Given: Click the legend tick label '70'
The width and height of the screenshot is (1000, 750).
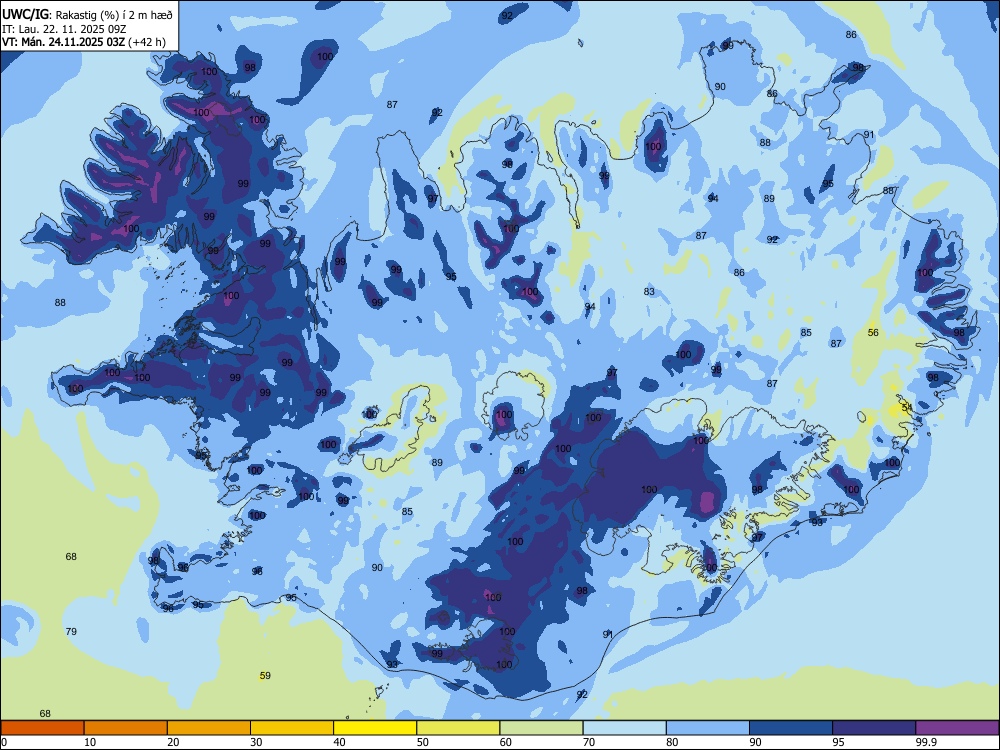Looking at the screenshot, I should click(x=589, y=742).
